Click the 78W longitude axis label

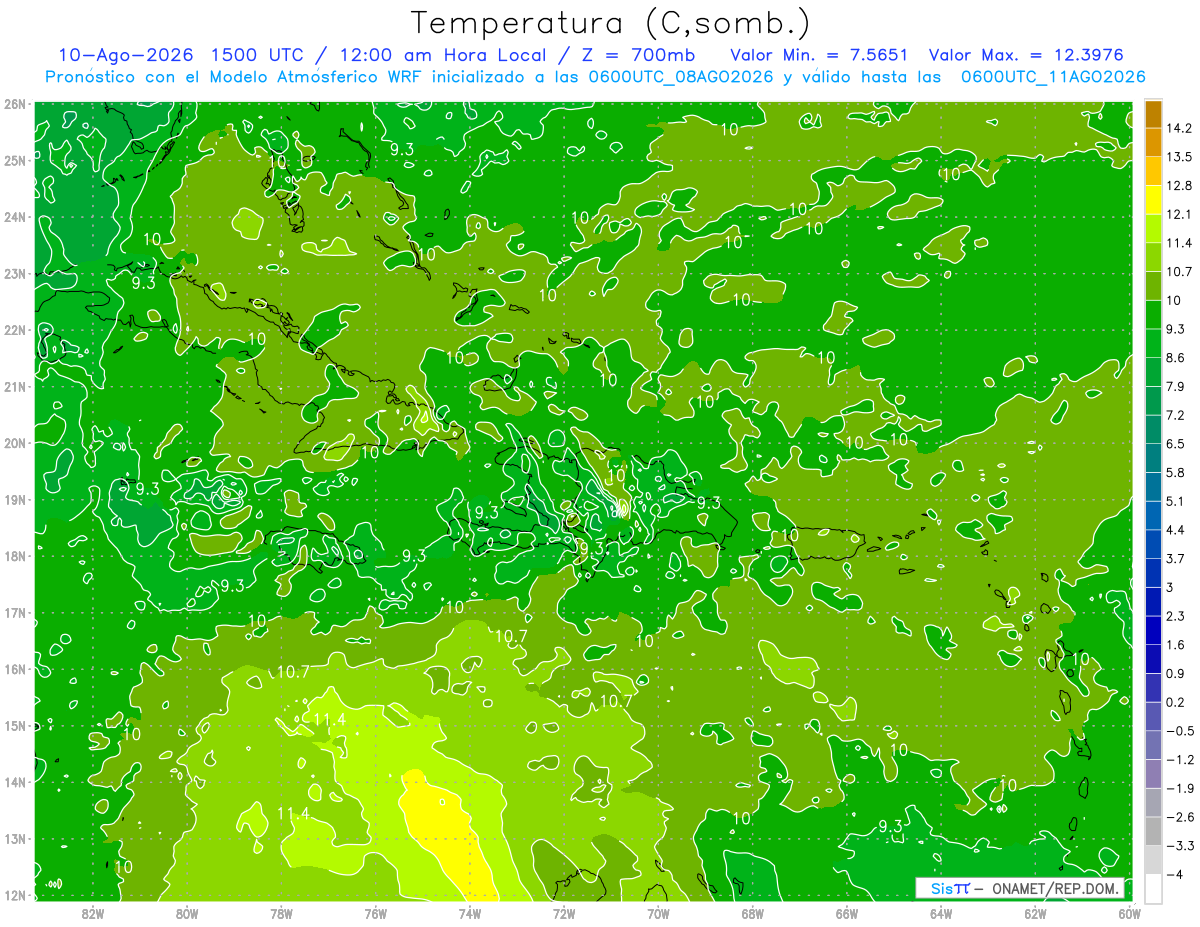point(281,912)
